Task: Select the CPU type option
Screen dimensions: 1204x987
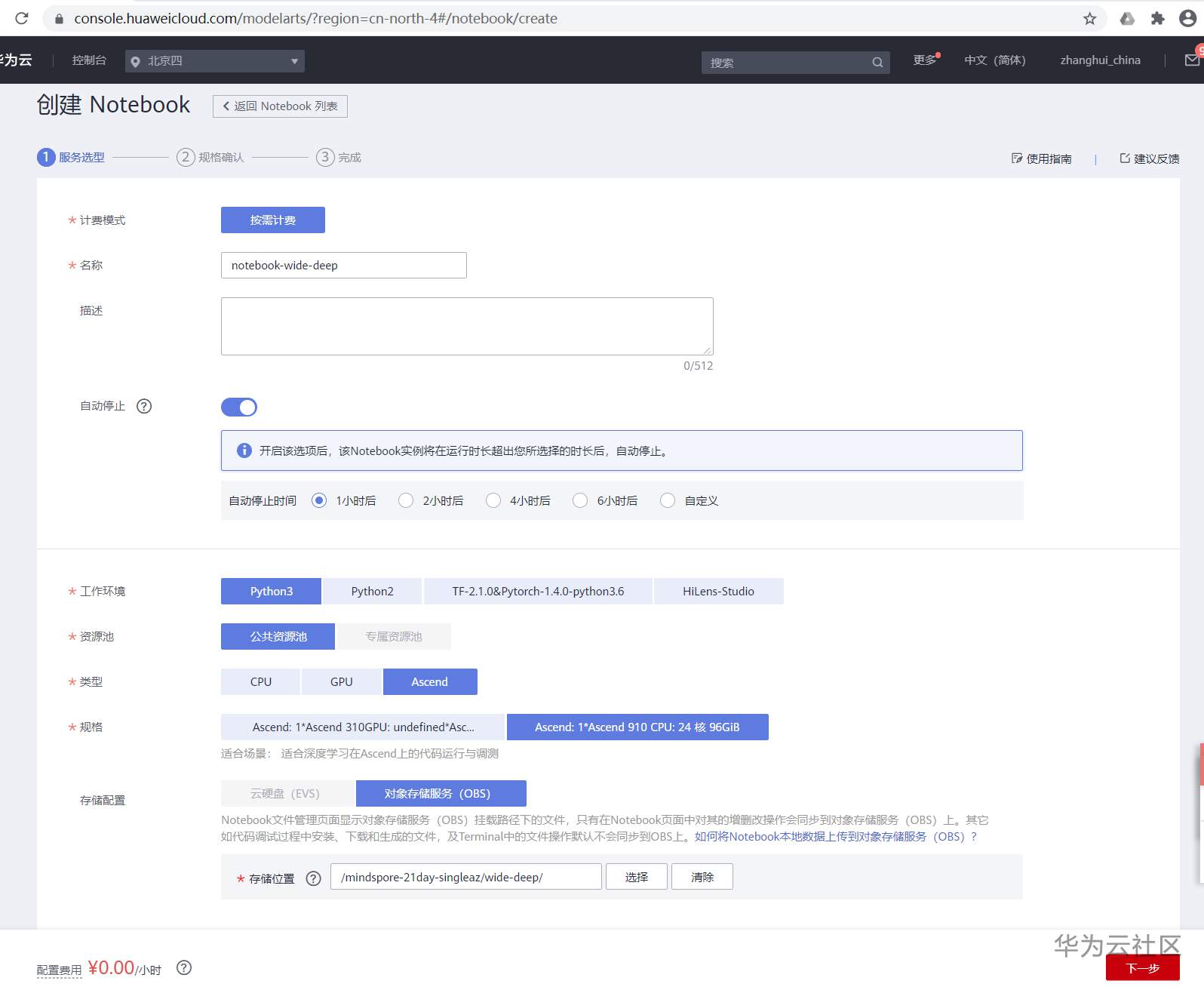Action: pyautogui.click(x=261, y=681)
